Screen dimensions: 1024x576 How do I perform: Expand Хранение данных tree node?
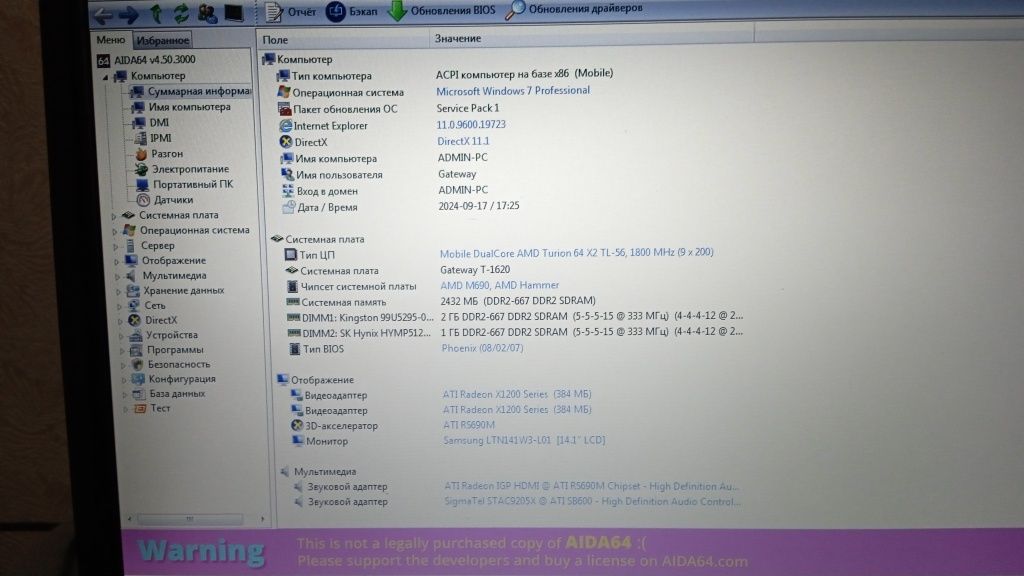pos(119,291)
